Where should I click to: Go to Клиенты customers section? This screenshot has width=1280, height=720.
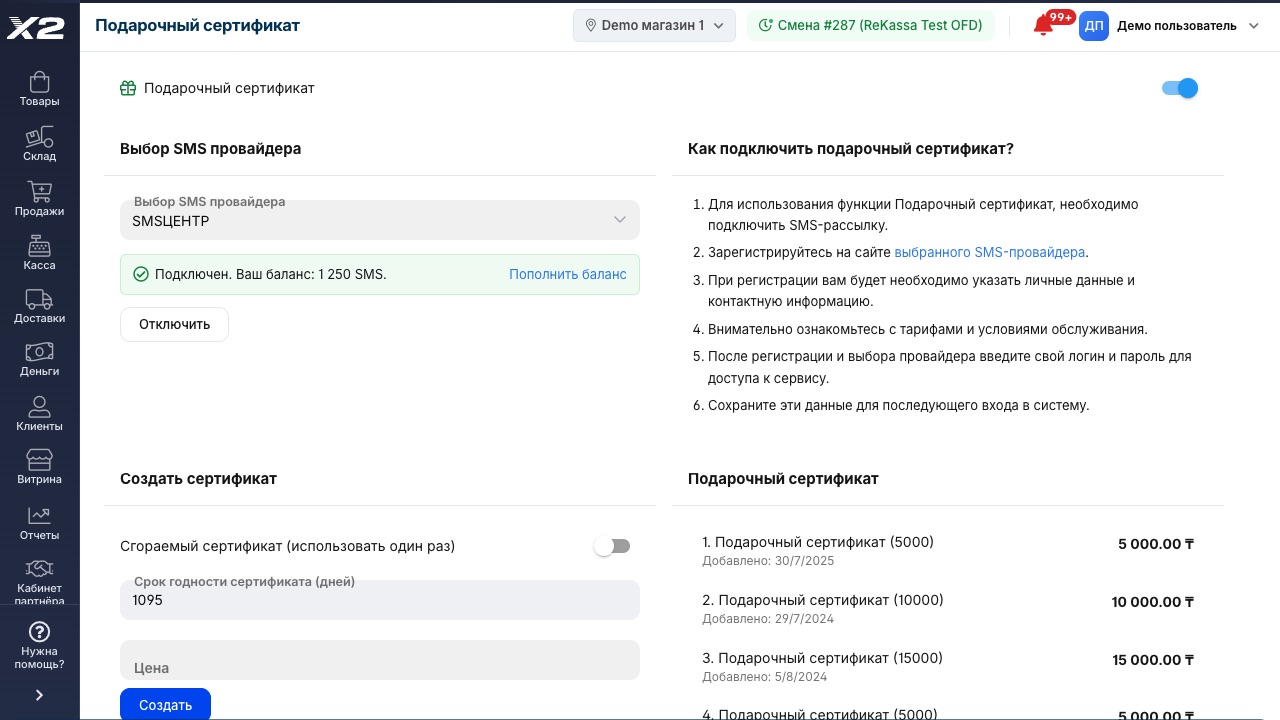click(x=39, y=413)
